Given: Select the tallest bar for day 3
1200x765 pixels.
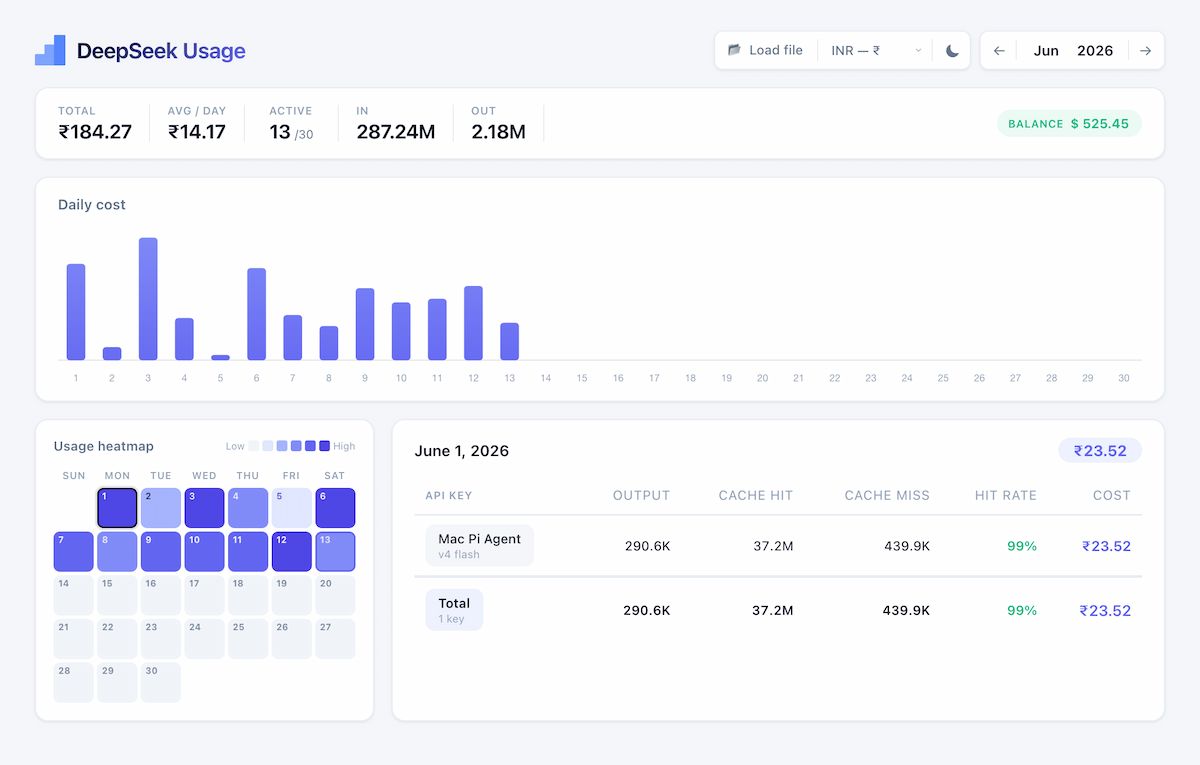Looking at the screenshot, I should click(x=148, y=299).
